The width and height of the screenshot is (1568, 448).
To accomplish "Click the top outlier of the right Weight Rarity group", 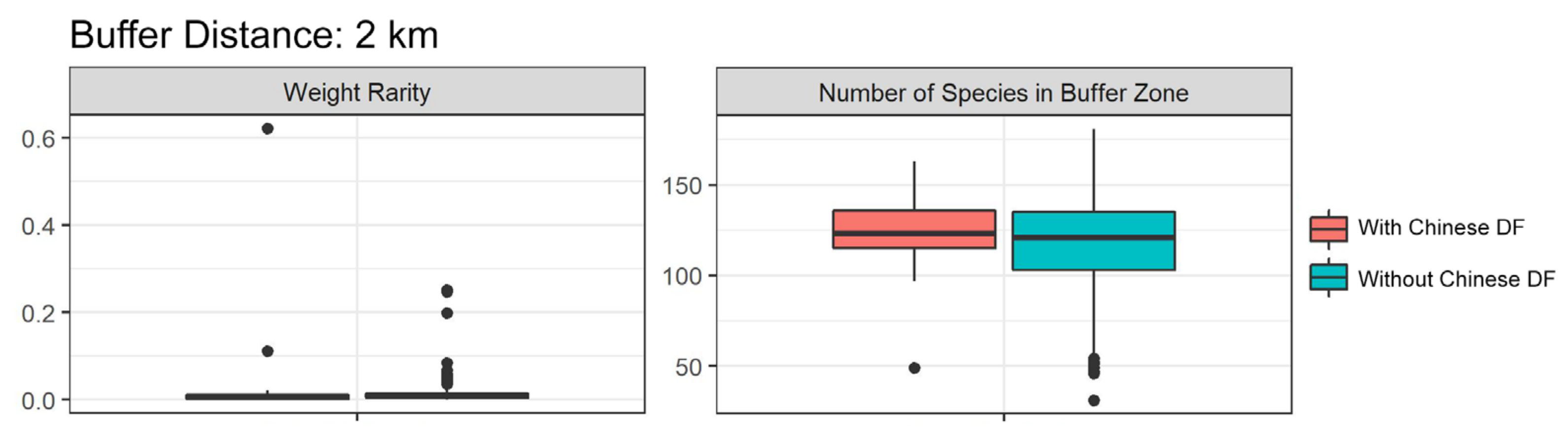I will click(447, 291).
